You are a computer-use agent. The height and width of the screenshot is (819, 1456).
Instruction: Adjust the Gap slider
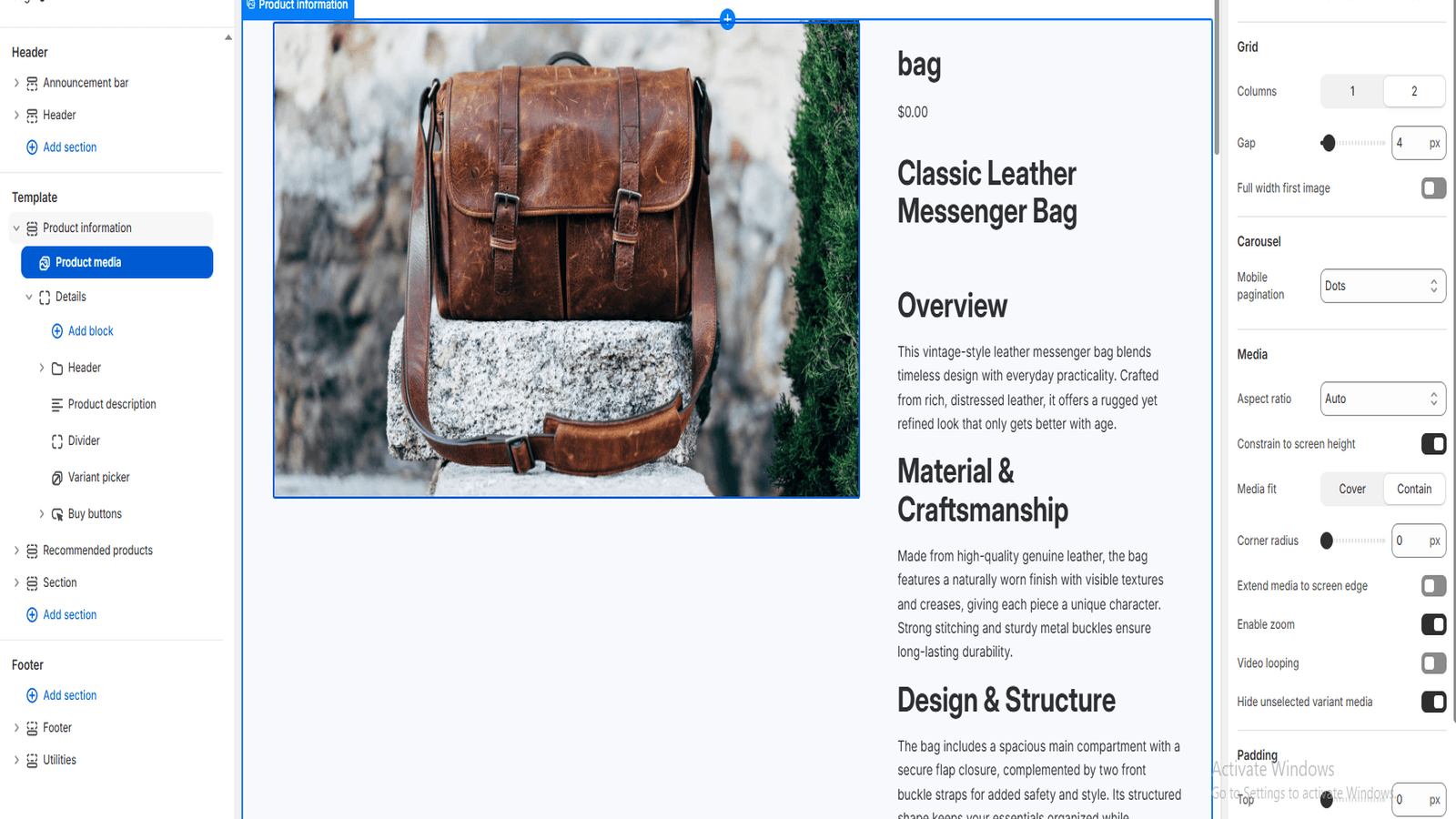[x=1329, y=143]
